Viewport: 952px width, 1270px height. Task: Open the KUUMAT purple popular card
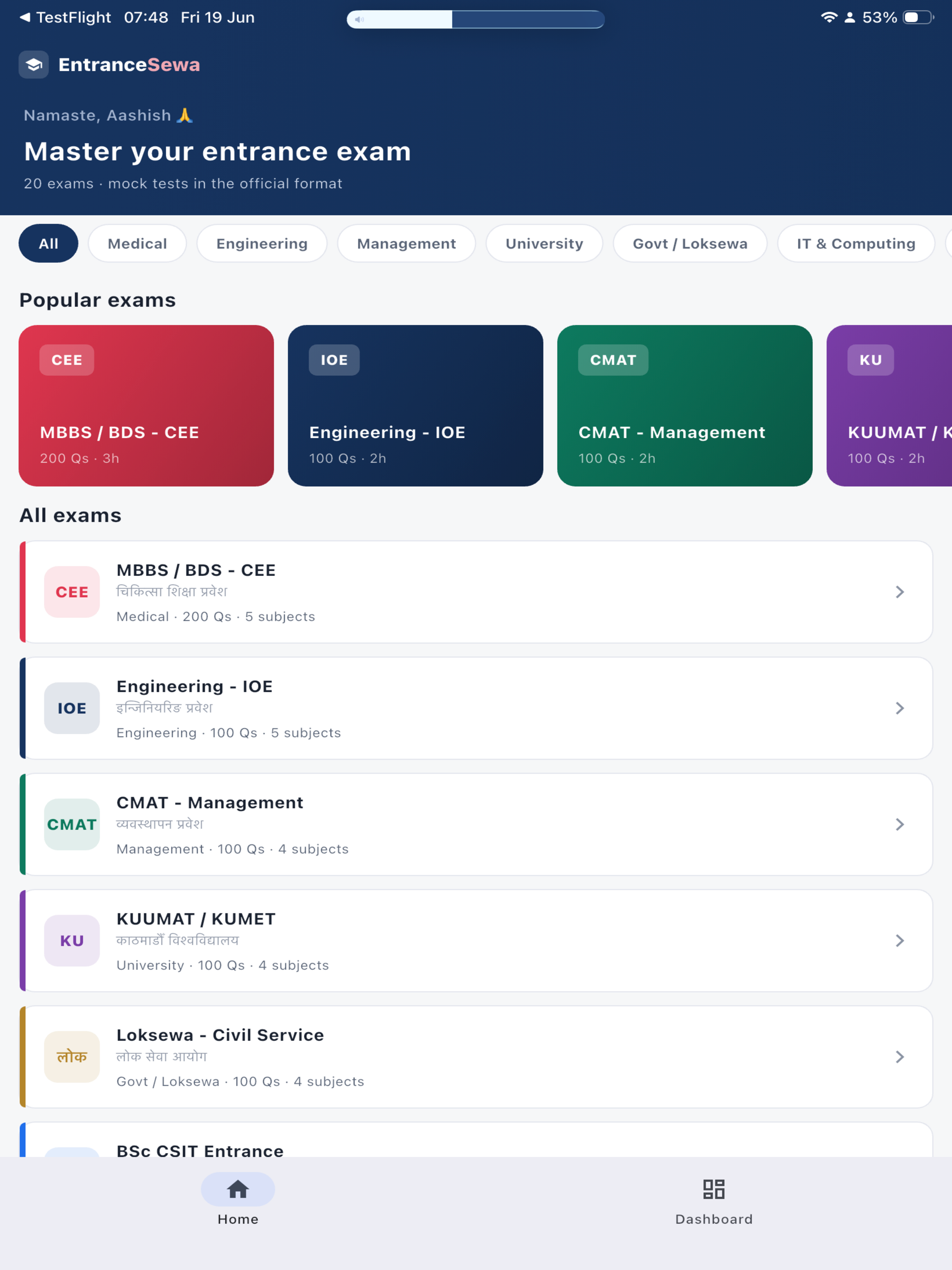pyautogui.click(x=889, y=405)
